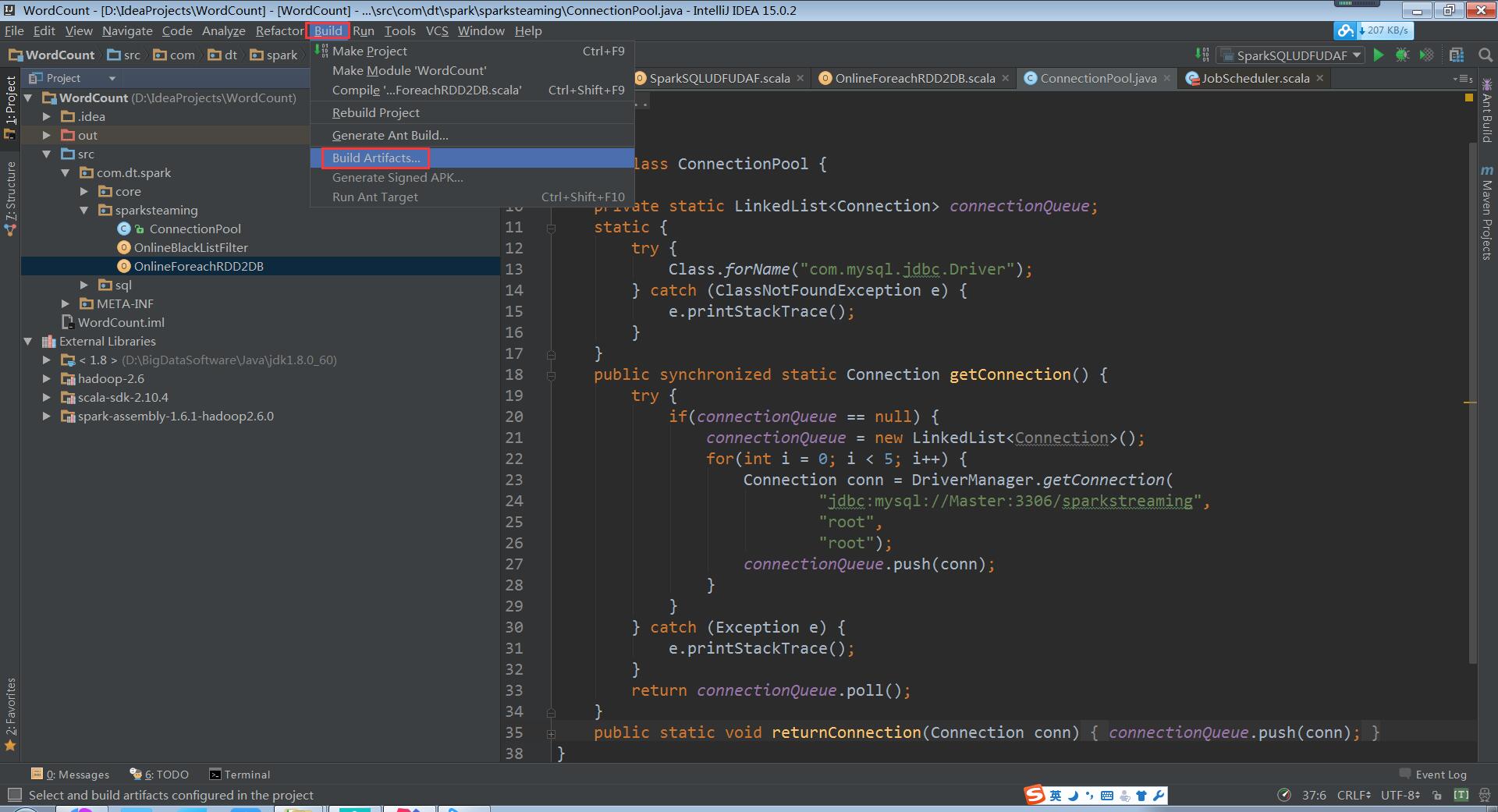Click the Sogou input method S logo

tap(1035, 795)
